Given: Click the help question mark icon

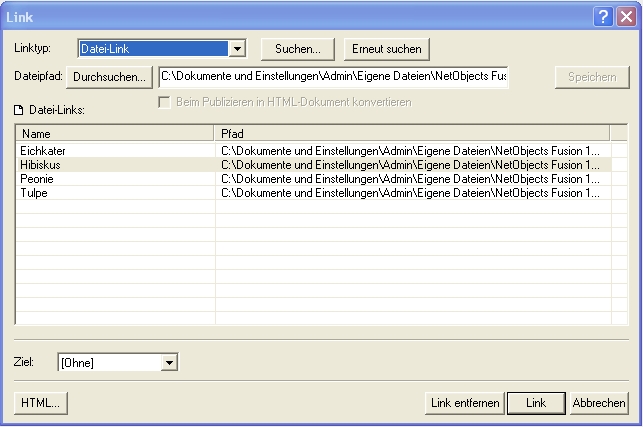Looking at the screenshot, I should tap(604, 16).
